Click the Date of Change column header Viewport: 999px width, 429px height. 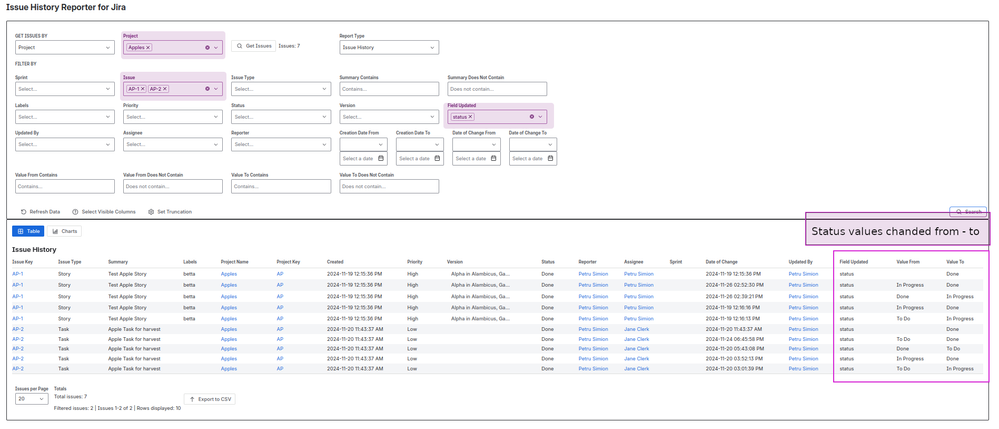click(x=722, y=262)
